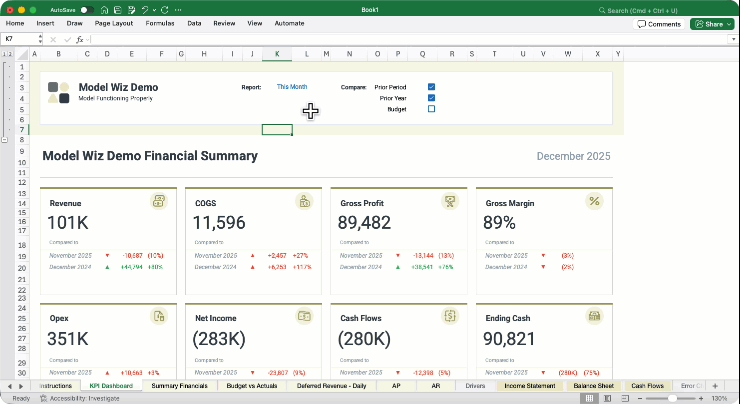Switch to Page Layout view in status bar
Screen dimensions: 740x404
(607, 397)
